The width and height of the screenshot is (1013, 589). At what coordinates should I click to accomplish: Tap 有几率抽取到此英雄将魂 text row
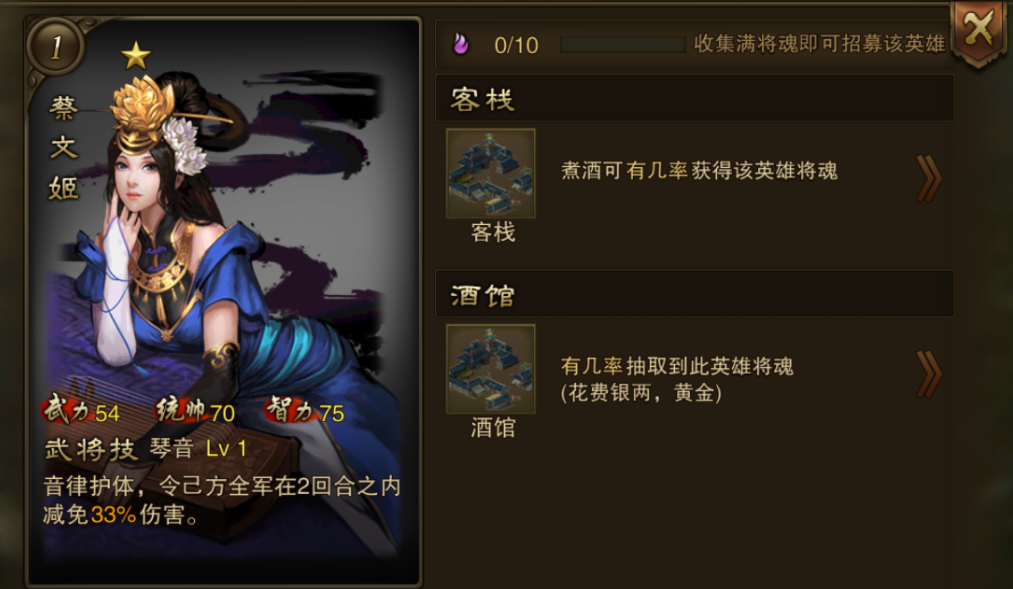[677, 378]
